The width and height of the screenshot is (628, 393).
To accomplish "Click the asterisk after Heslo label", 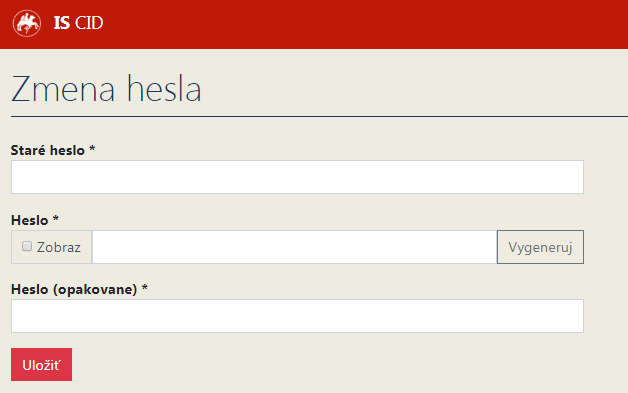I will 56,218.
